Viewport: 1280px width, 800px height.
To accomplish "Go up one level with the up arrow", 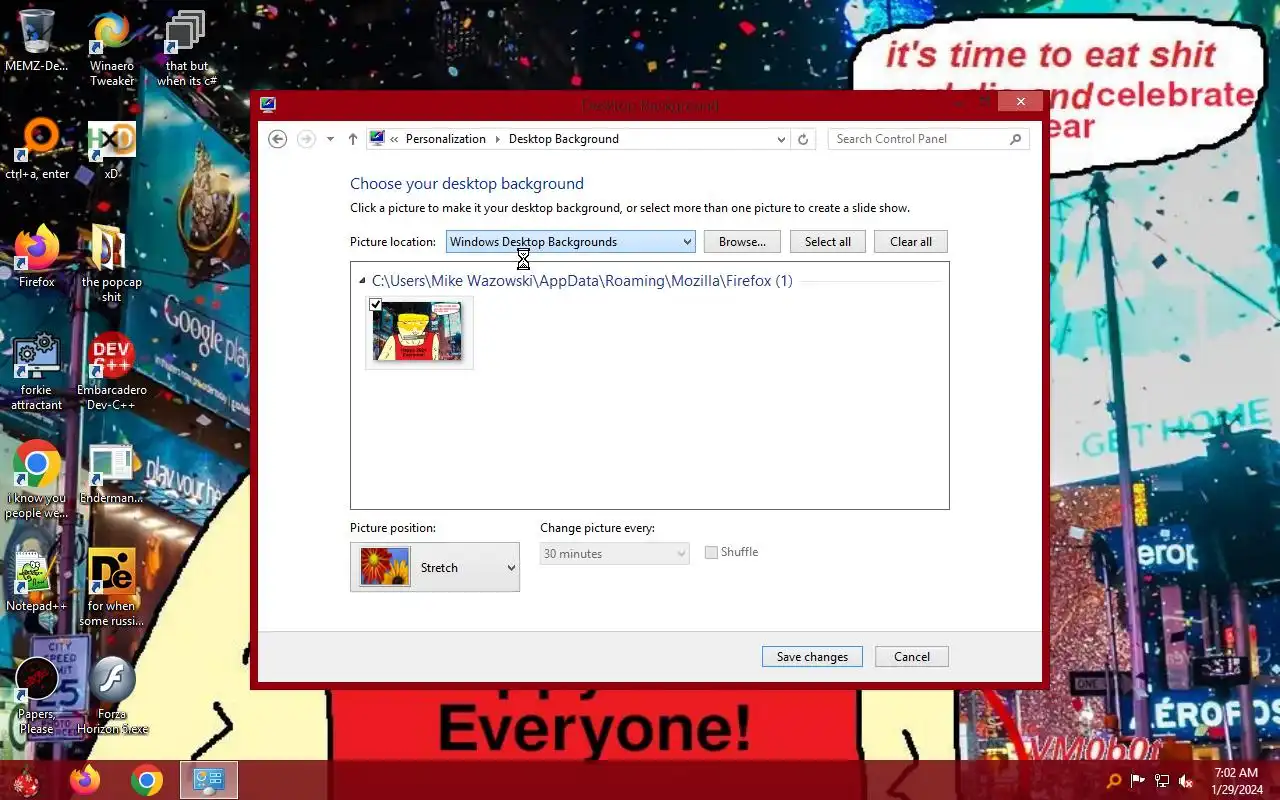I will (353, 139).
